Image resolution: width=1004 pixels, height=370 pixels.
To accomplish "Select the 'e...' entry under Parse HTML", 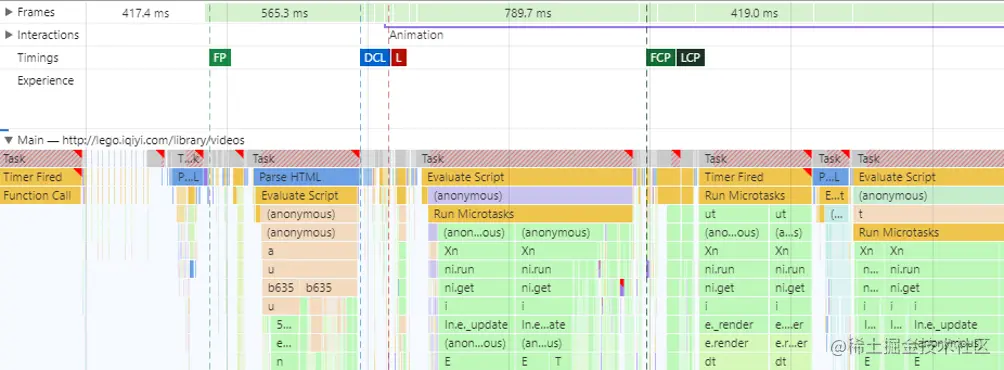I will [284, 344].
